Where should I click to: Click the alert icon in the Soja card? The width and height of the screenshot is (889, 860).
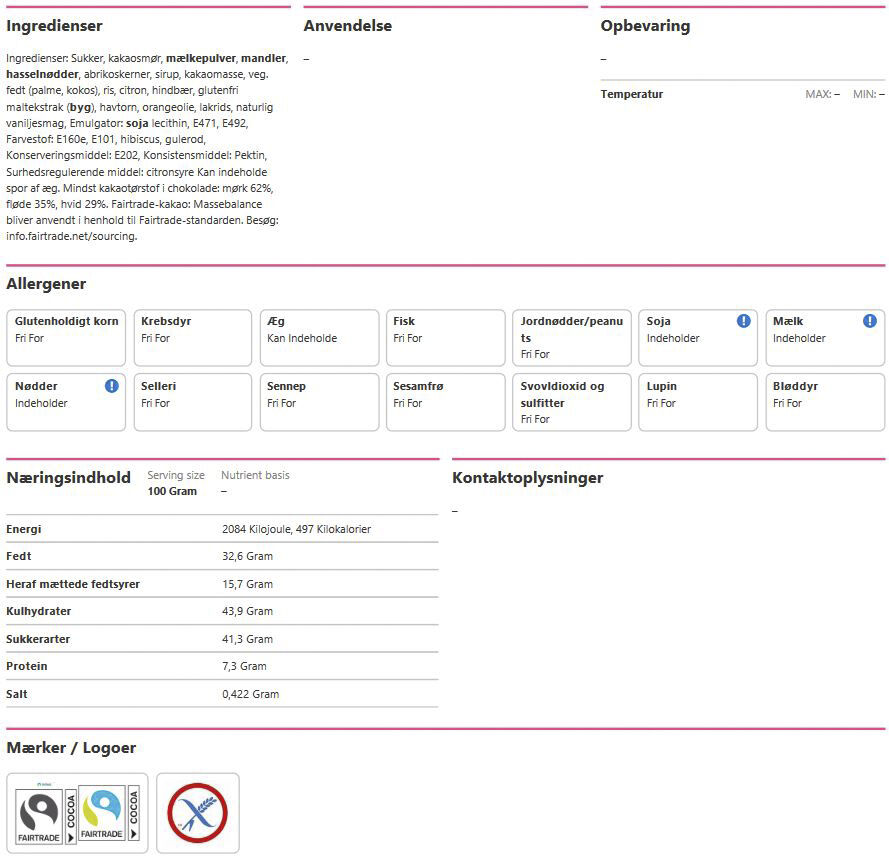click(x=743, y=321)
